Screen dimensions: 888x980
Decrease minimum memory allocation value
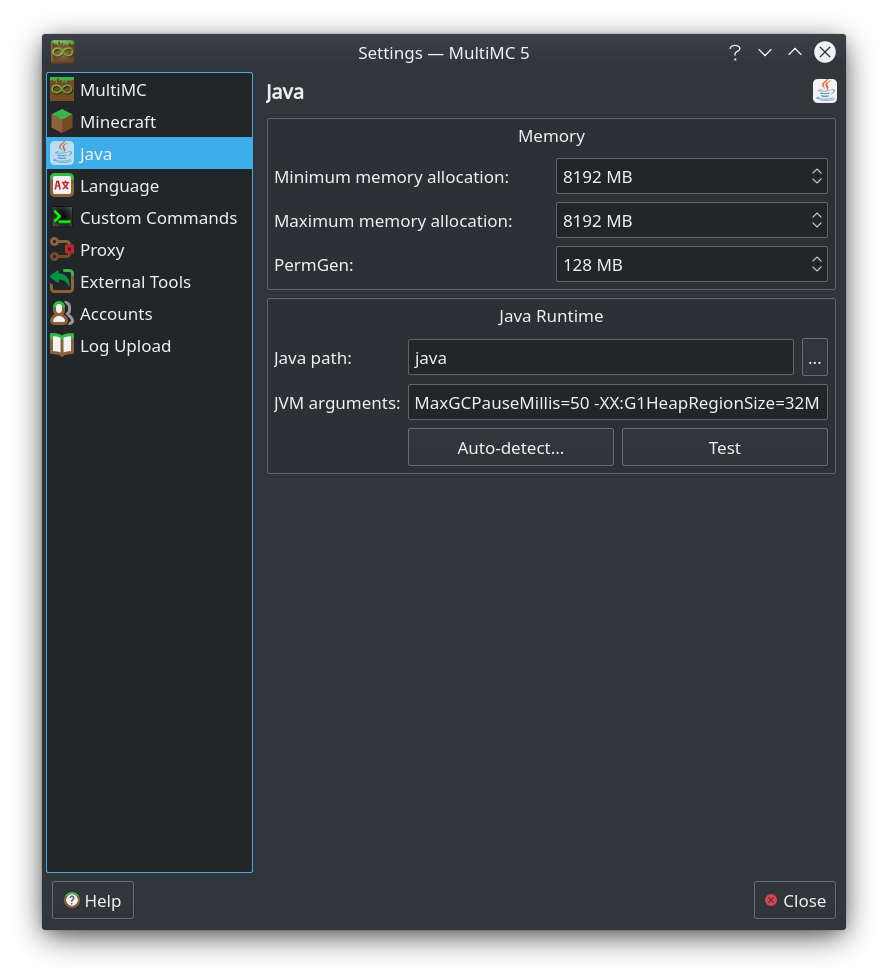(816, 181)
